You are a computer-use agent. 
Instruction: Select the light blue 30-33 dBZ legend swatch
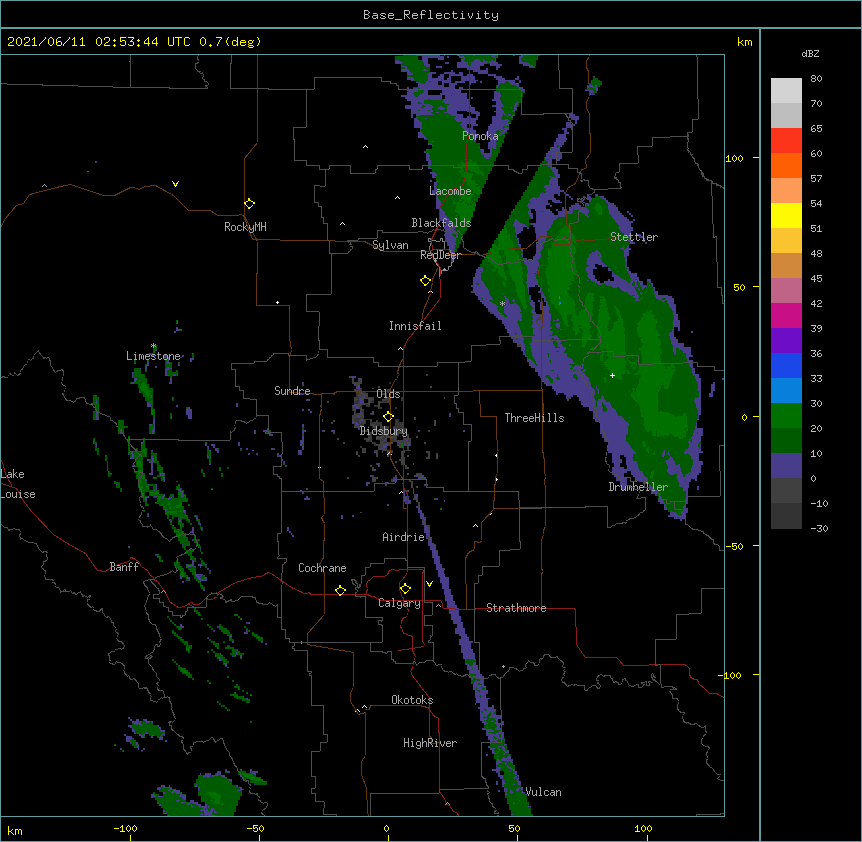(x=786, y=391)
